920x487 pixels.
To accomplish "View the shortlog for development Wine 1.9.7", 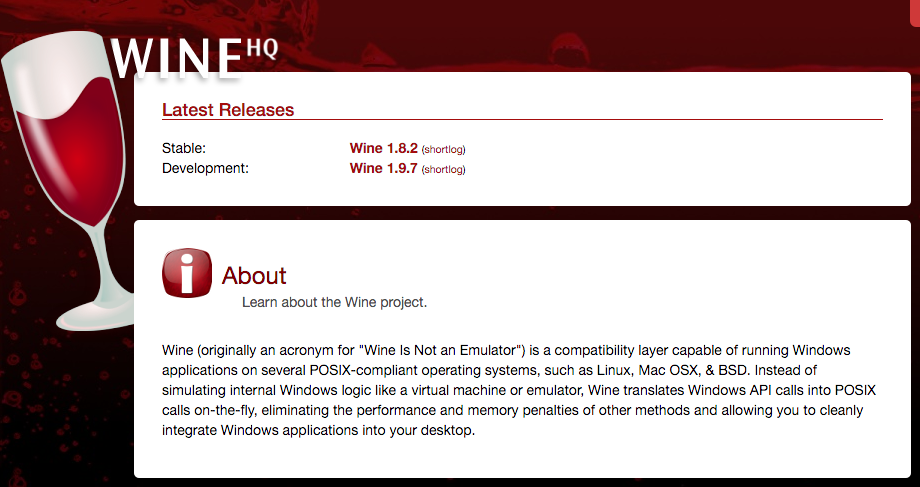I will pyautogui.click(x=443, y=169).
